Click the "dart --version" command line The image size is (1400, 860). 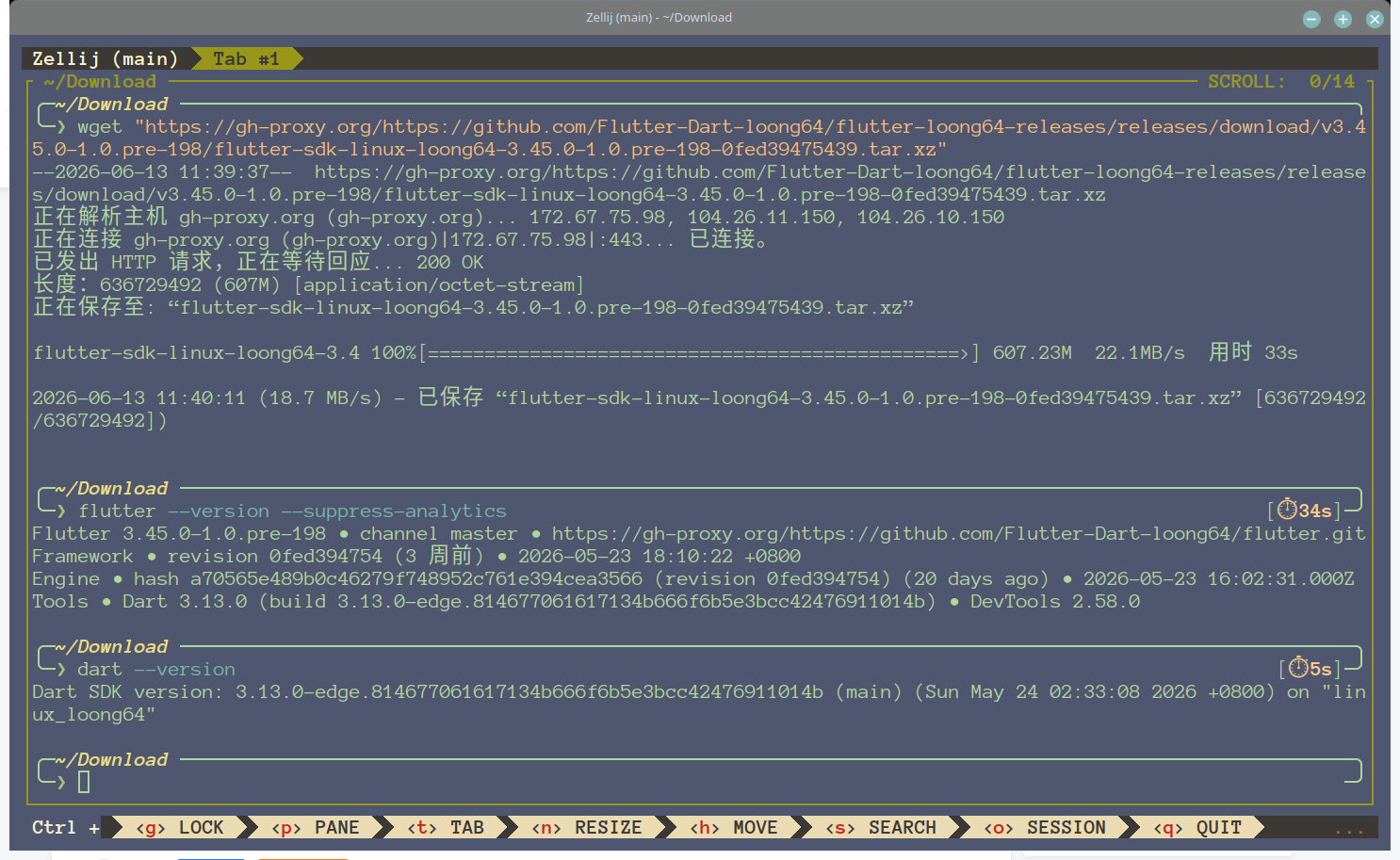click(156, 670)
